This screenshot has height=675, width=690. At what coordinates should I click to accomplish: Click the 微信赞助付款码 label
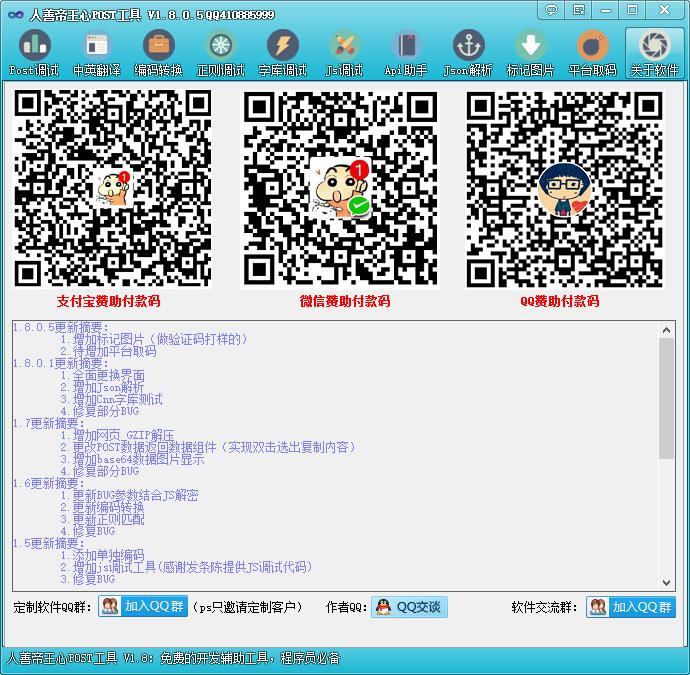point(345,301)
